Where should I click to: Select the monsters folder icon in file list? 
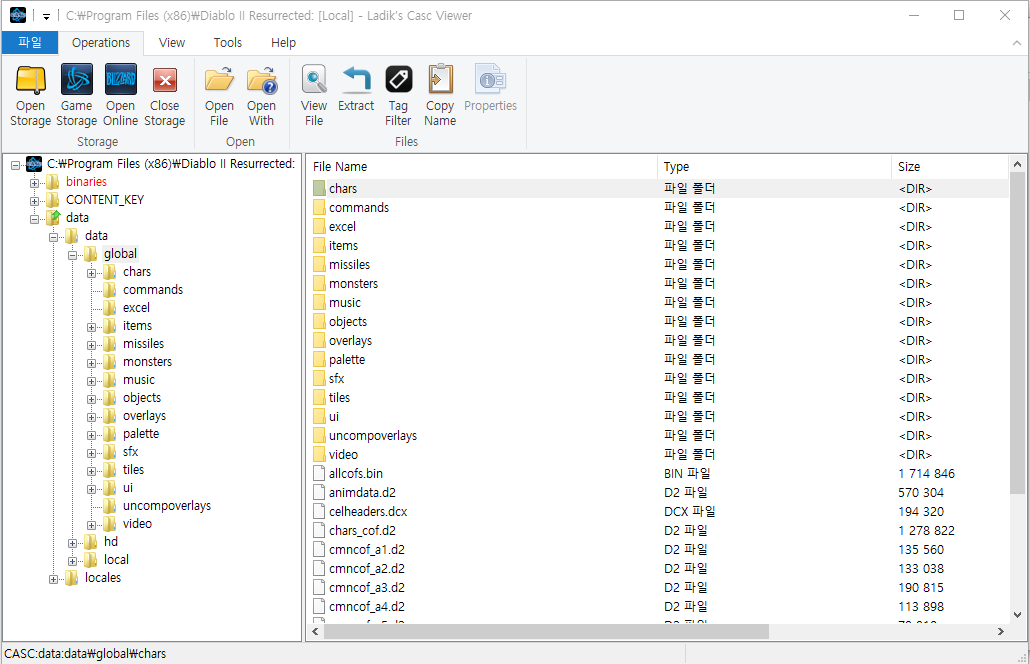319,284
